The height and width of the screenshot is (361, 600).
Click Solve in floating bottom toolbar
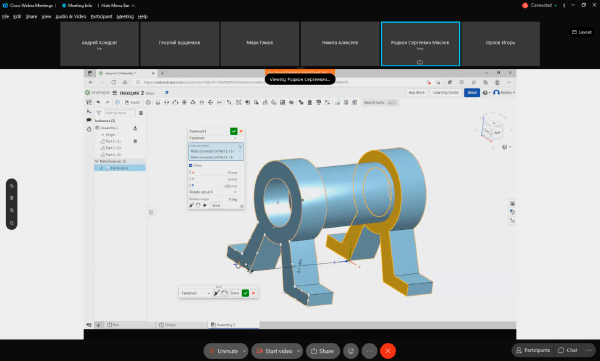pyautogui.click(x=235, y=293)
